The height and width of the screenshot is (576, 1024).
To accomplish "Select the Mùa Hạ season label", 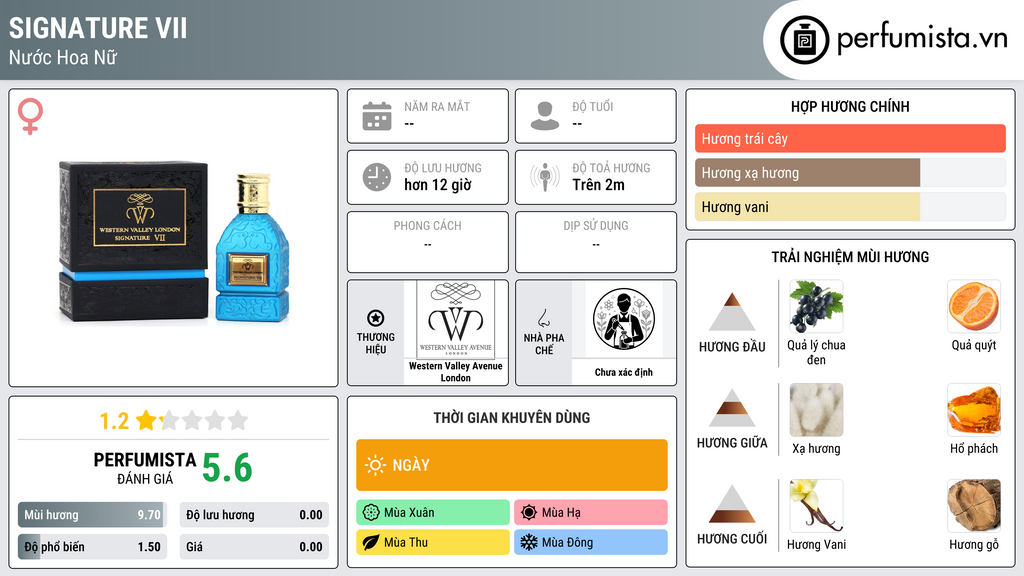I will coord(561,513).
